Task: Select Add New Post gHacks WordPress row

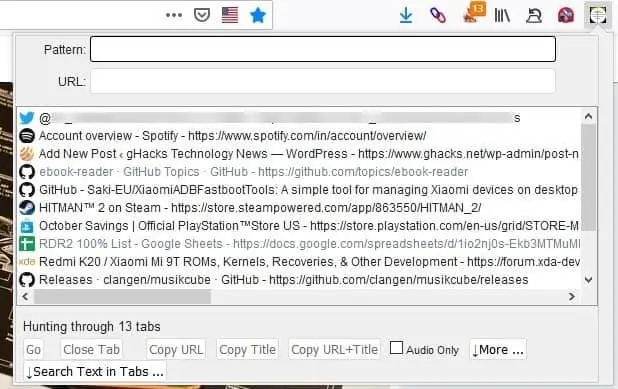Action: coord(299,154)
